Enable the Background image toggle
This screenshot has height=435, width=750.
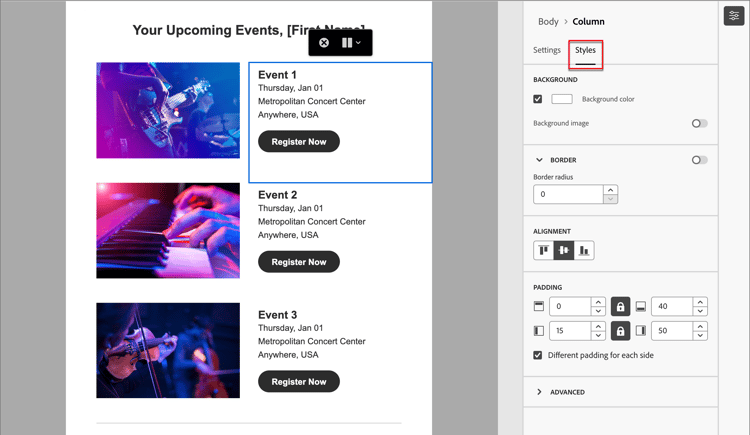tap(699, 123)
